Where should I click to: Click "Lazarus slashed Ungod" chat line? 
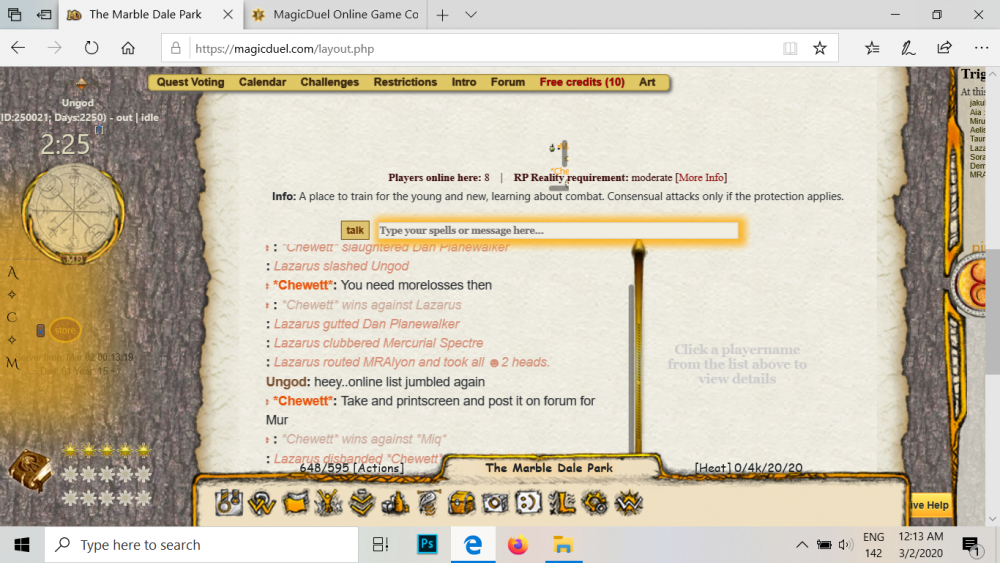pyautogui.click(x=341, y=266)
